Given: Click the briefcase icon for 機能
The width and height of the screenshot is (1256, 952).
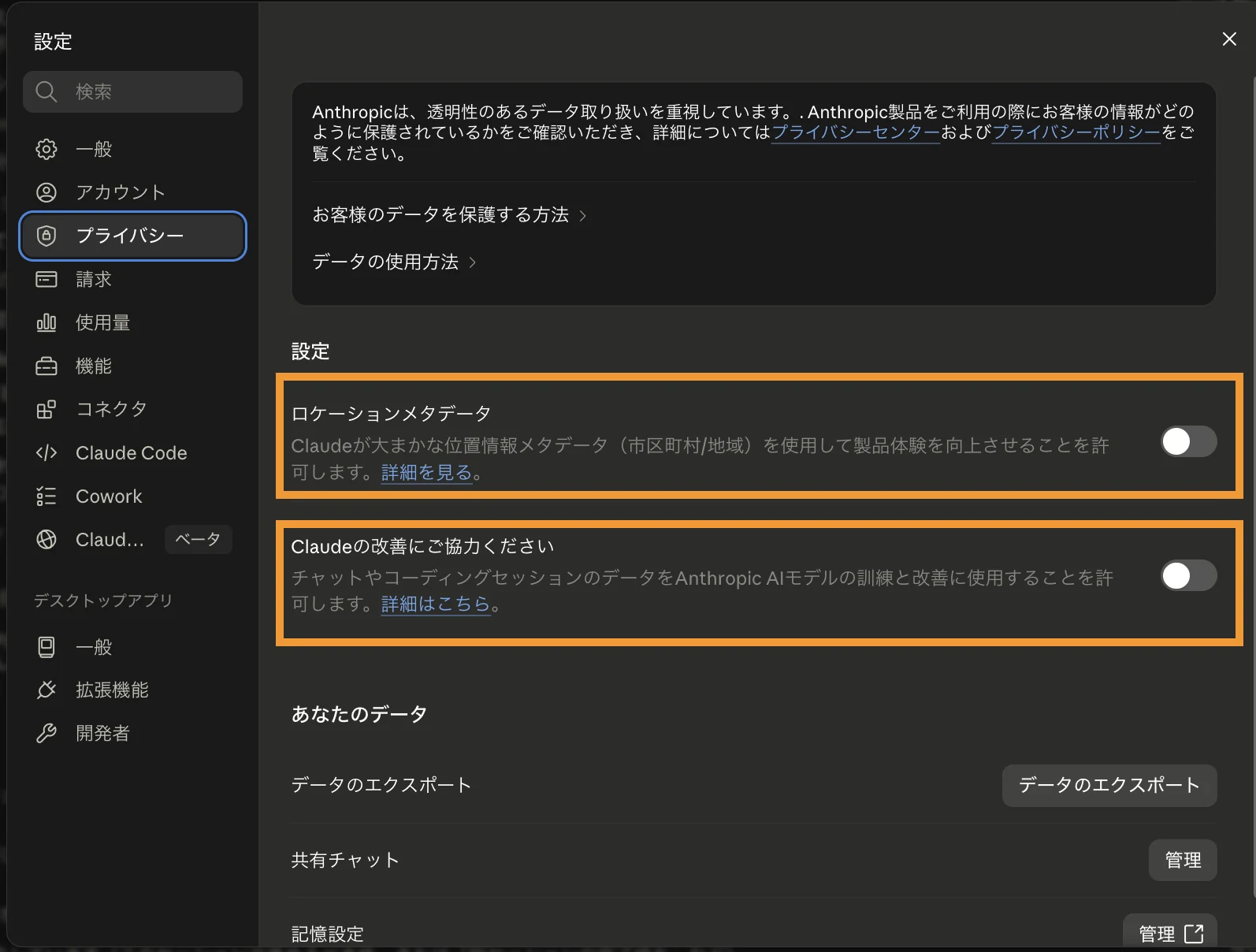Looking at the screenshot, I should click(x=46, y=366).
